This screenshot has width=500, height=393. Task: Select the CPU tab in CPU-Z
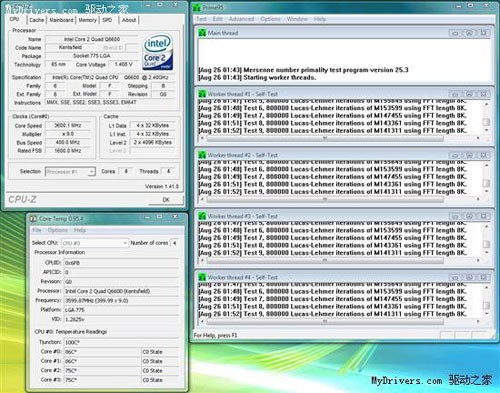coord(14,19)
